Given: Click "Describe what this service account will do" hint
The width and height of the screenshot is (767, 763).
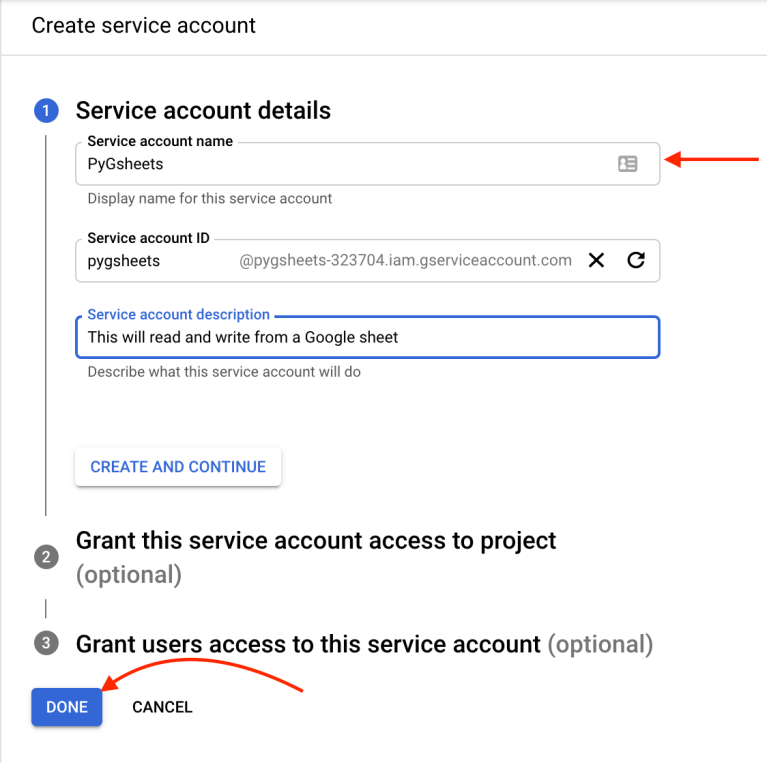Looking at the screenshot, I should tap(224, 372).
